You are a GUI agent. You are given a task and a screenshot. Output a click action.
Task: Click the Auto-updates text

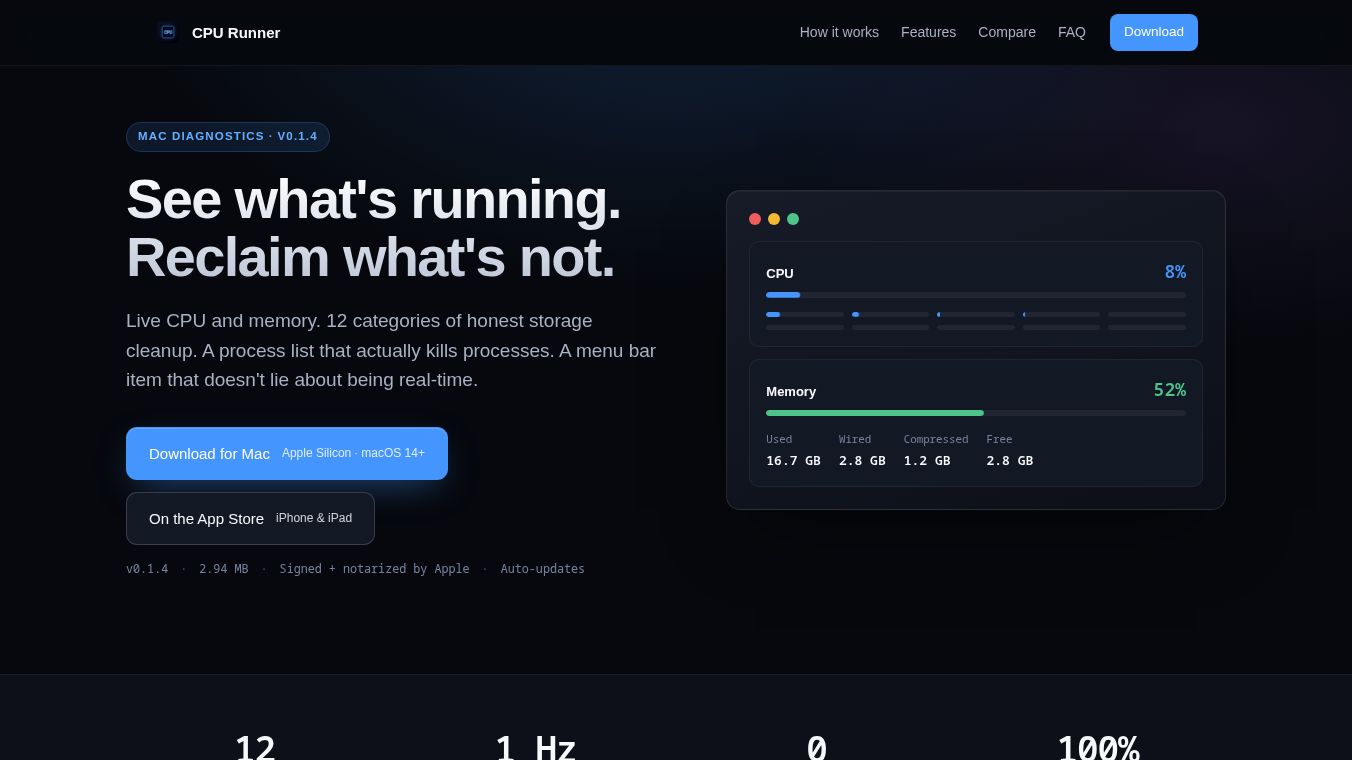(543, 569)
